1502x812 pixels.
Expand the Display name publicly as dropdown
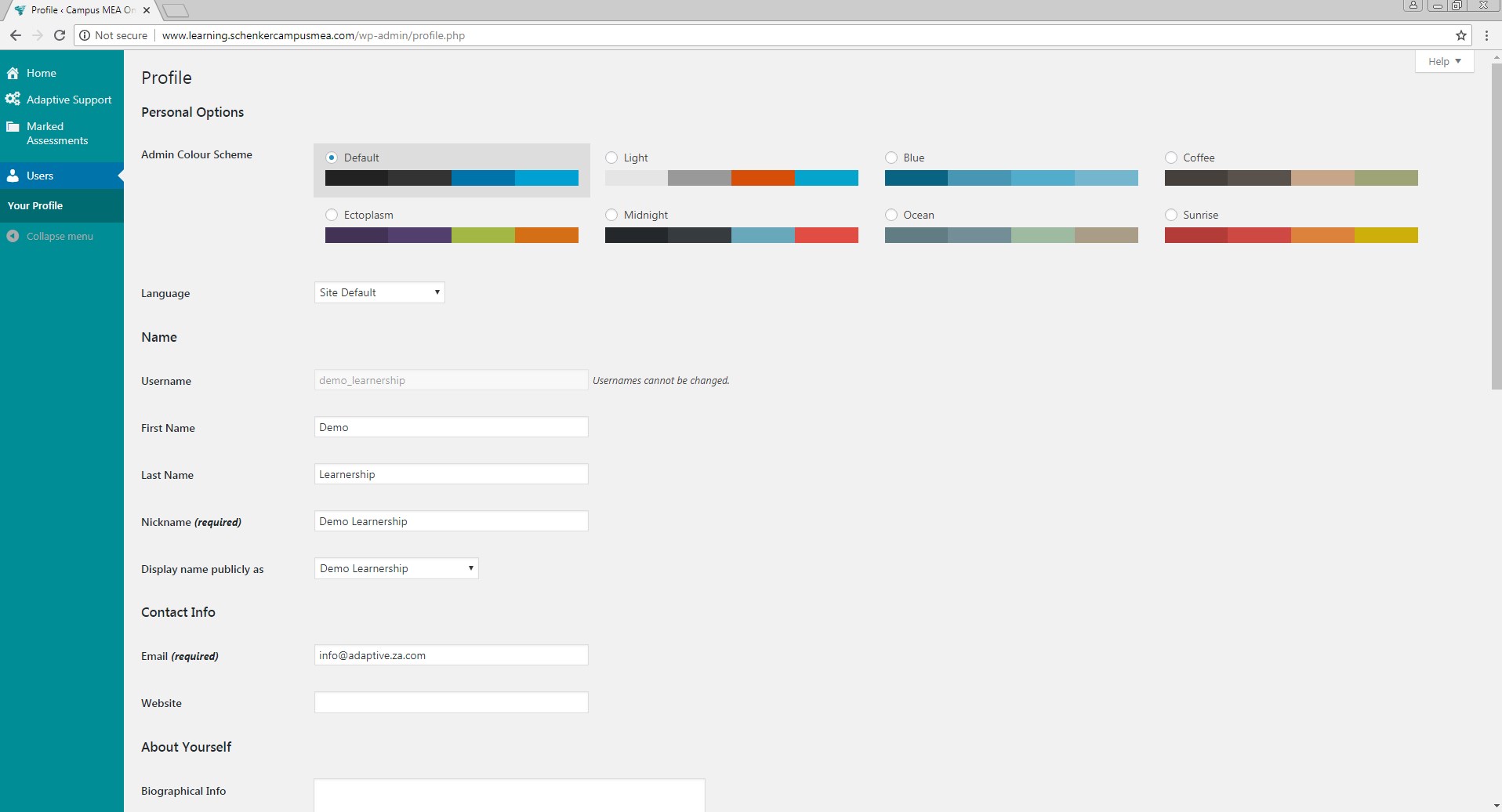[396, 568]
